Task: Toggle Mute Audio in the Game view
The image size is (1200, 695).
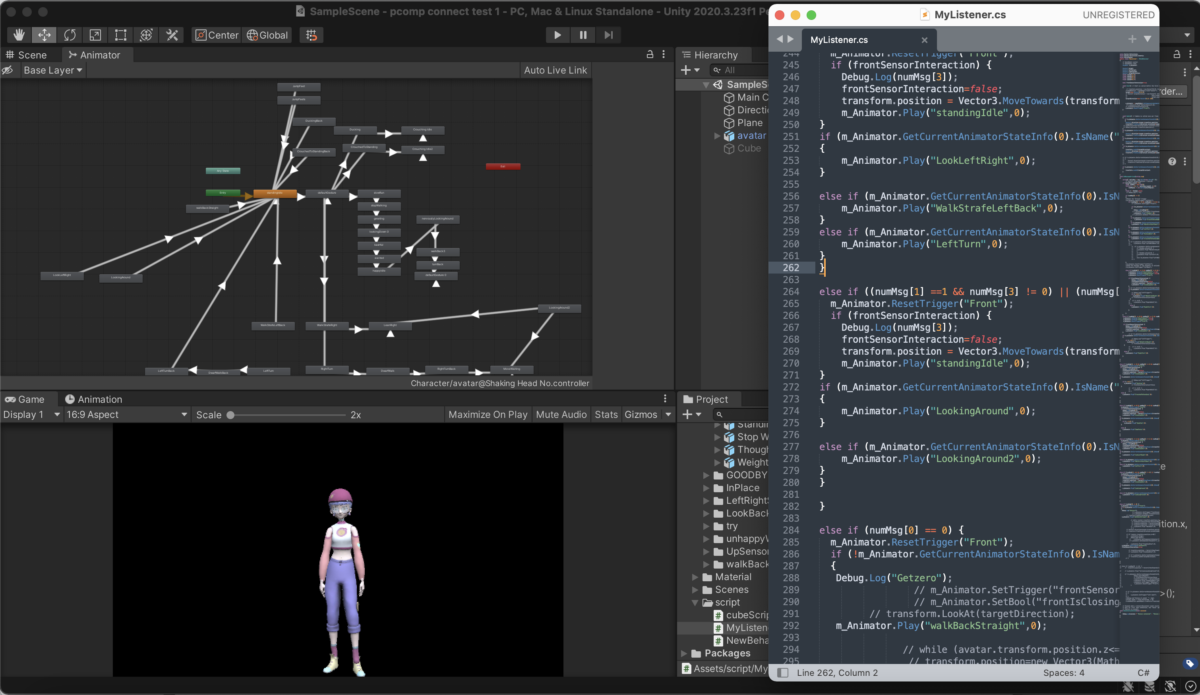Action: click(x=561, y=414)
